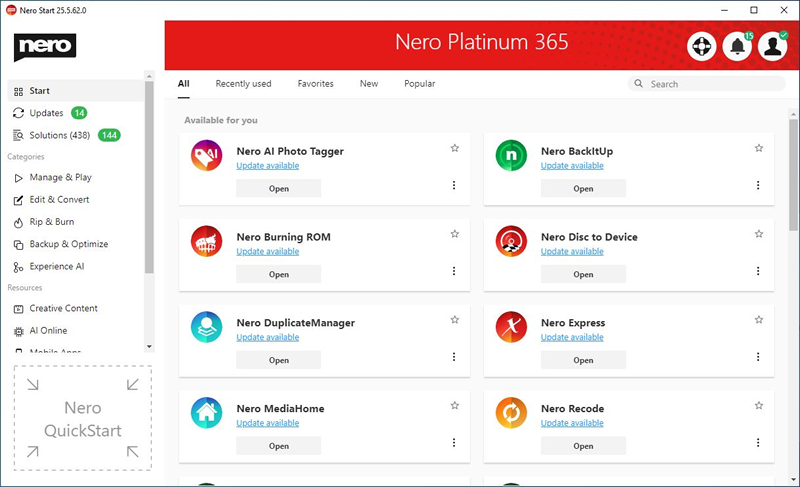Open Nero Express
The height and width of the screenshot is (487, 800).
click(x=583, y=360)
